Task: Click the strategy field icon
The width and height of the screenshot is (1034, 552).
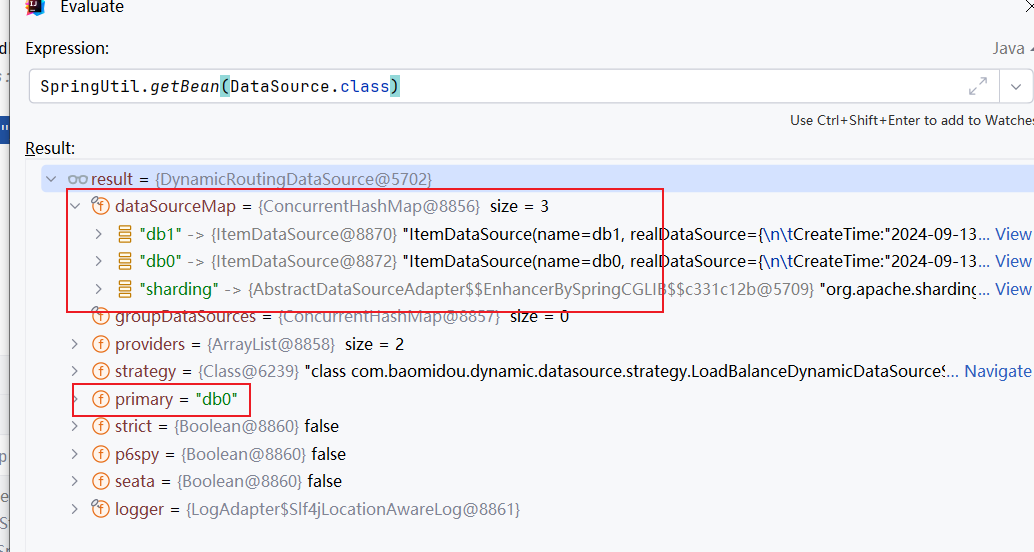Action: click(x=100, y=371)
